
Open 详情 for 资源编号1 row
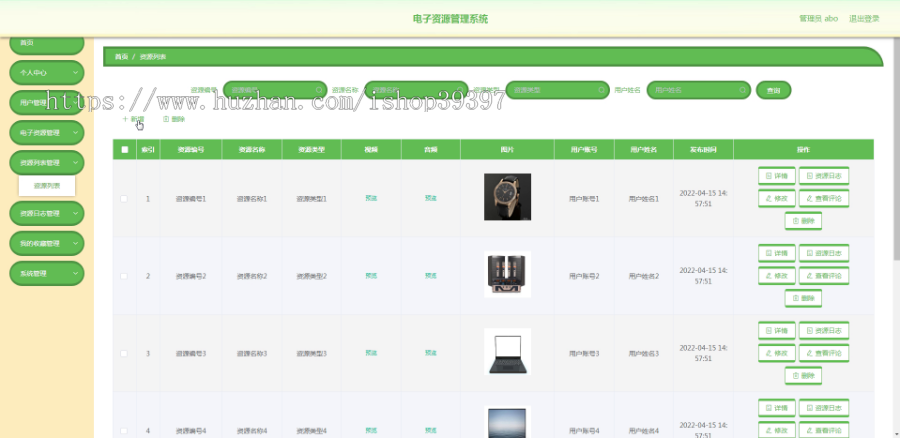[x=777, y=176]
